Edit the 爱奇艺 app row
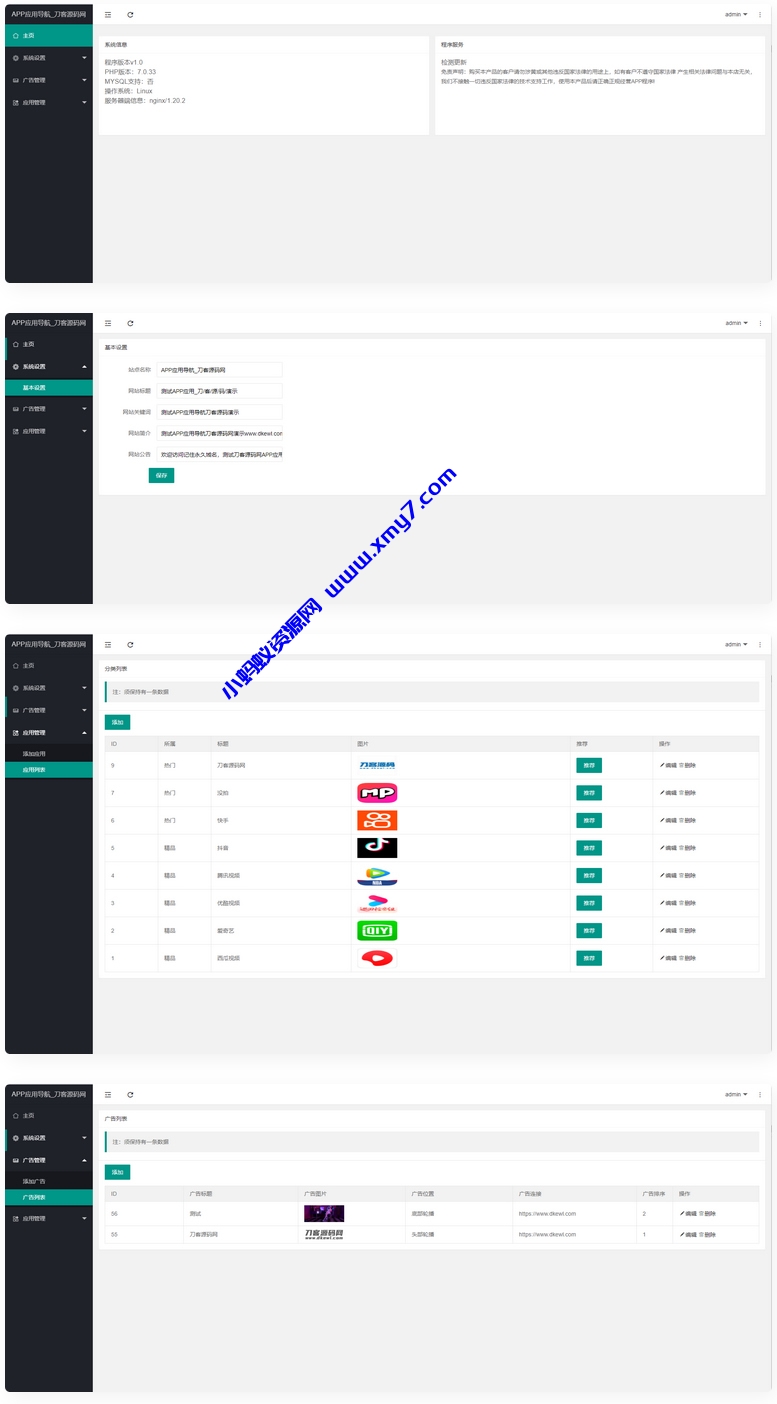Screen dimensions: 777x1404 pos(667,930)
